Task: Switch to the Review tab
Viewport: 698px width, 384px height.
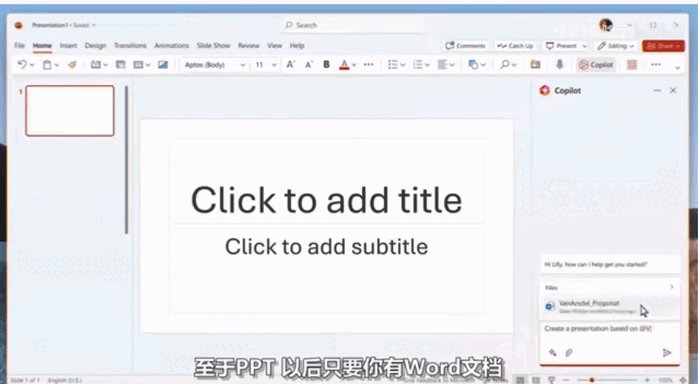Action: 248,45
